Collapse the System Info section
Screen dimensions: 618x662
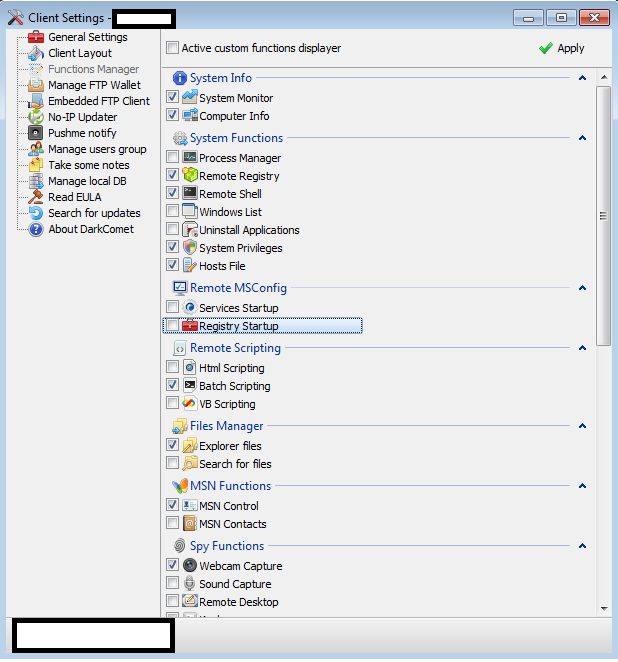coord(582,78)
